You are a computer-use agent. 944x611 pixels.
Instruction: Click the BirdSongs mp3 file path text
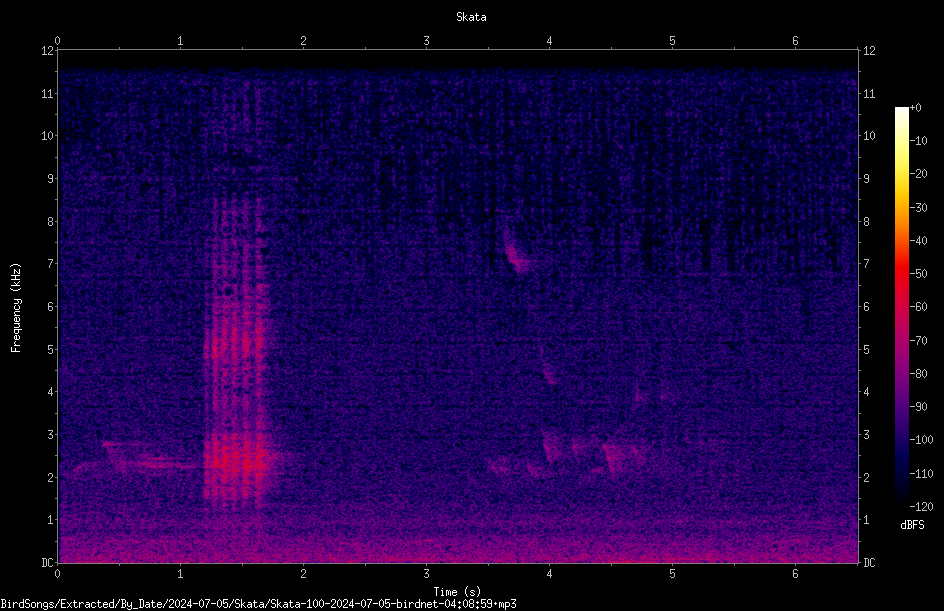[x=258, y=604]
